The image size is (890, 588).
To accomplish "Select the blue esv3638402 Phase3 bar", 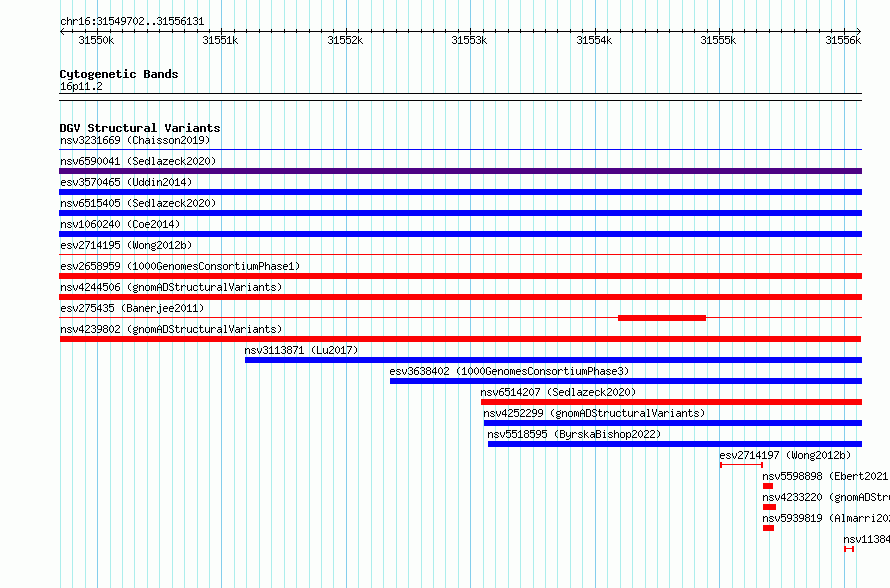I will point(625,381).
